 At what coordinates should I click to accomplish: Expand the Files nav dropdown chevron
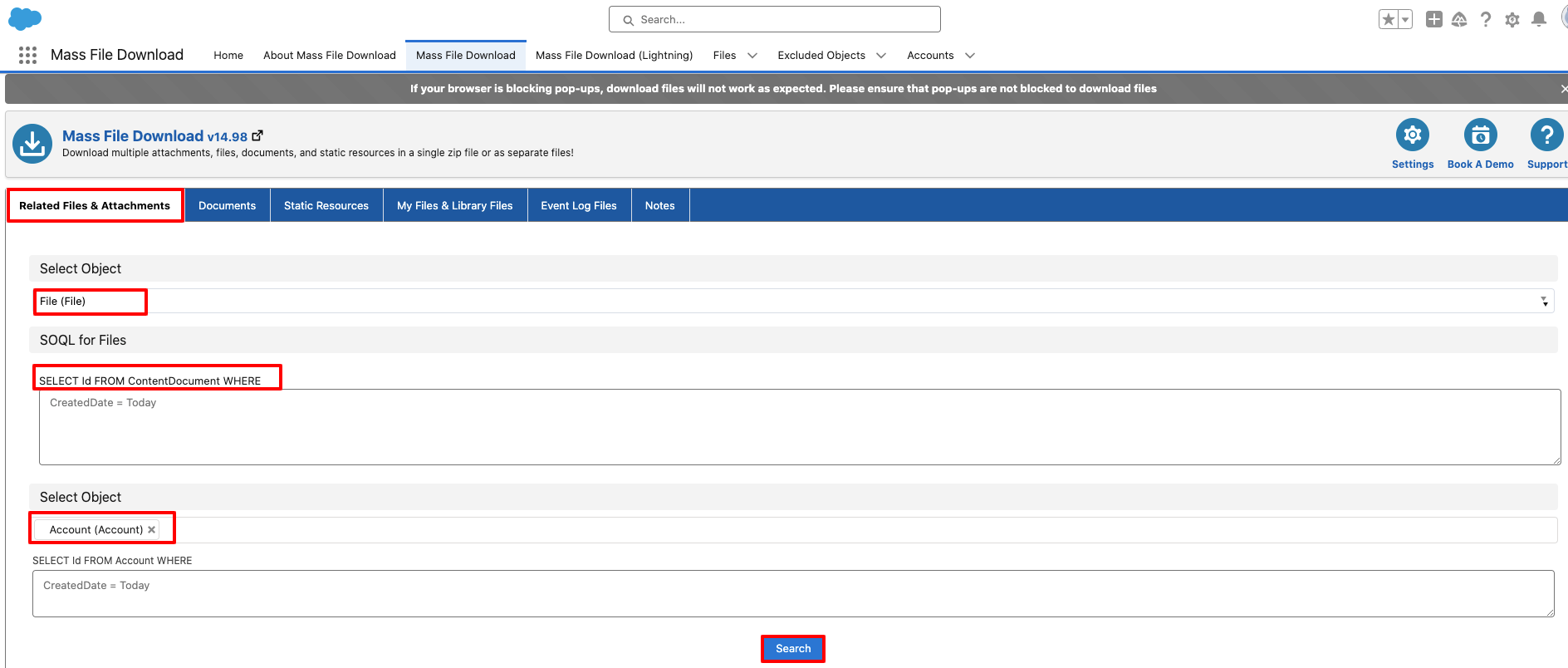pyautogui.click(x=752, y=56)
